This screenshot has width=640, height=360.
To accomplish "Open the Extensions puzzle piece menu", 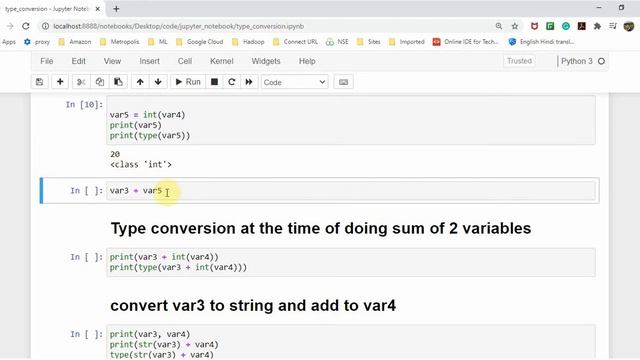I will 597,26.
